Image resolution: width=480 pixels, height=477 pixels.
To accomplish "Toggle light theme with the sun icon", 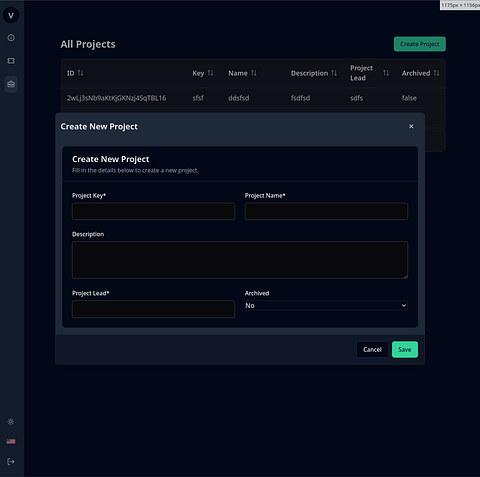I will pyautogui.click(x=11, y=421).
